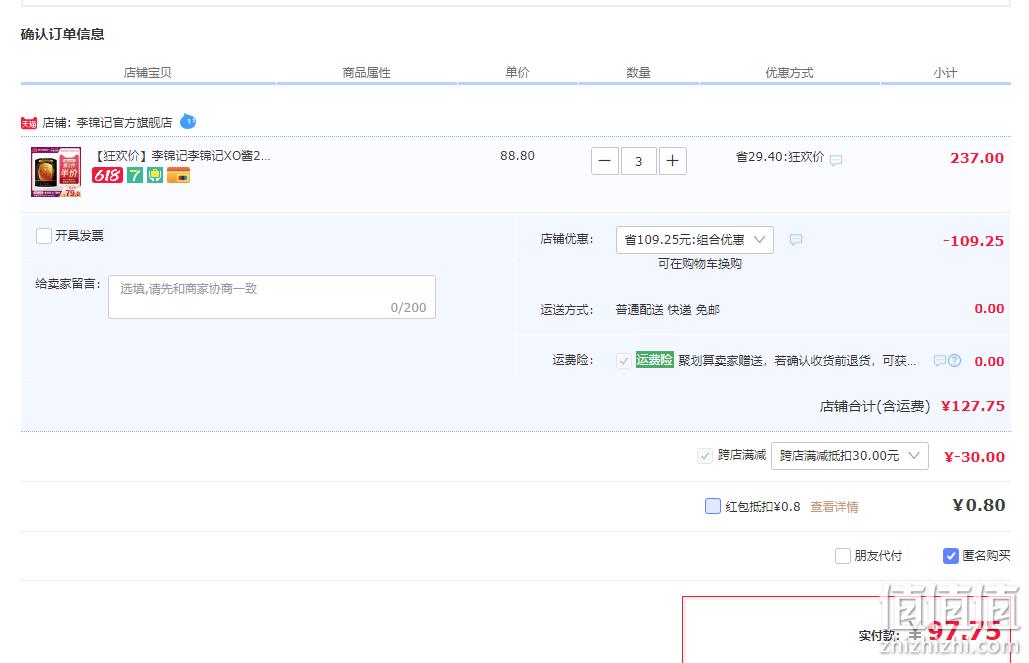
Task: Click the green 7-day return badge
Action: (x=135, y=175)
